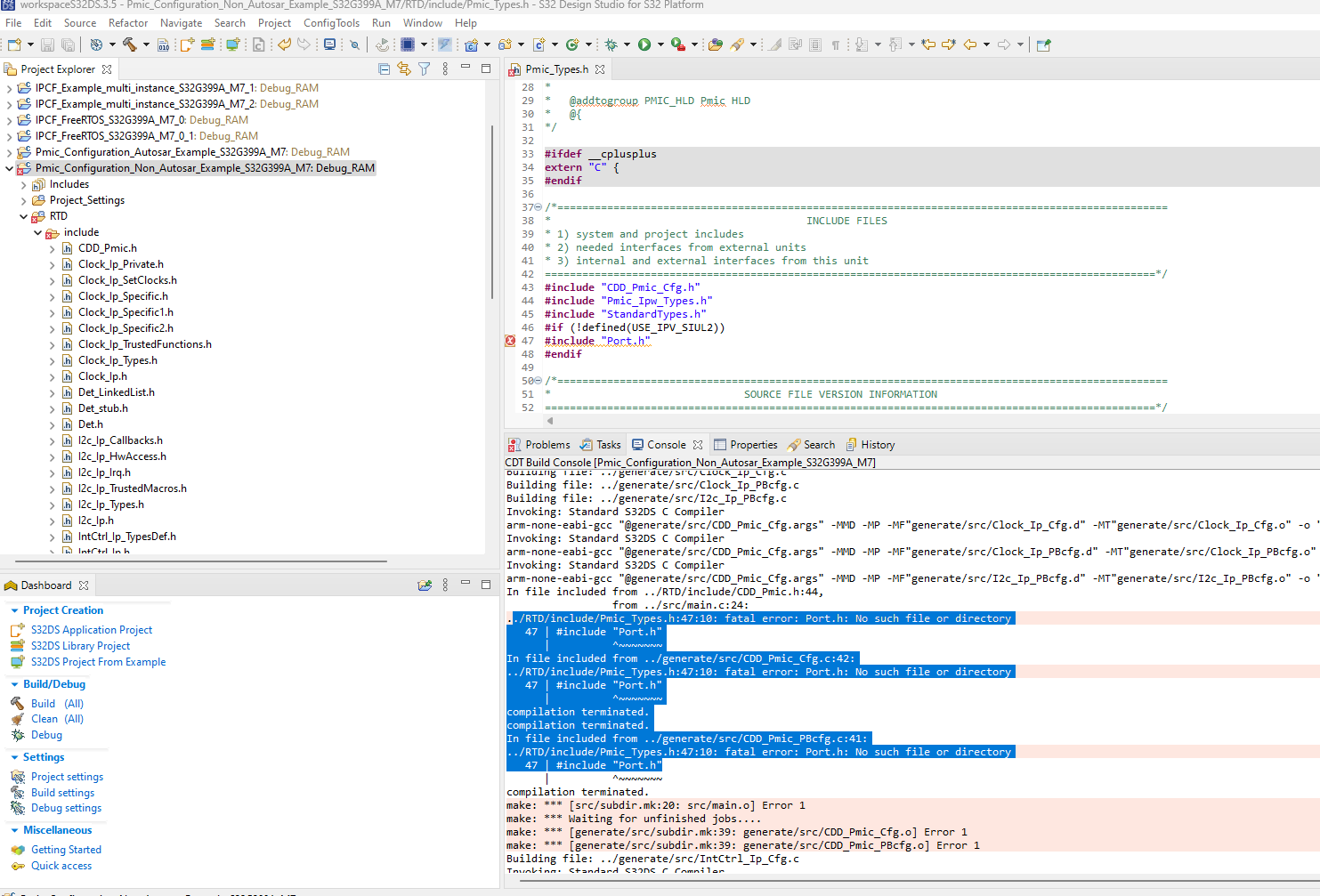Open Build settings in the Dashboard

[x=62, y=792]
